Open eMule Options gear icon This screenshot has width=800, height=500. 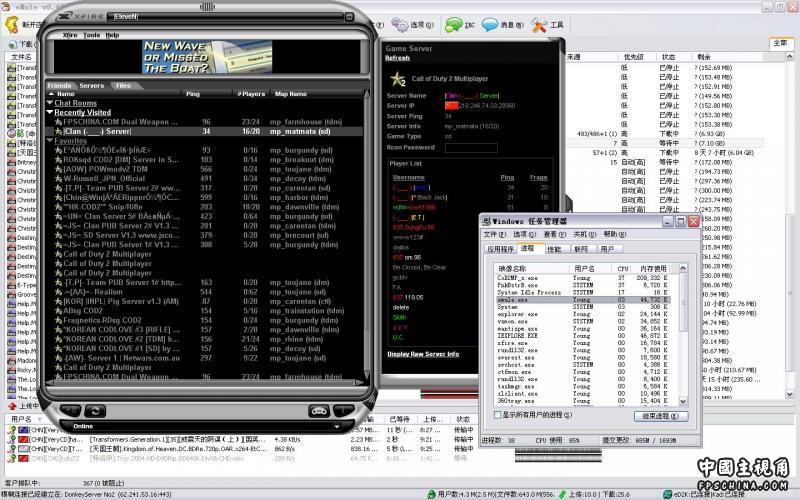(401, 24)
